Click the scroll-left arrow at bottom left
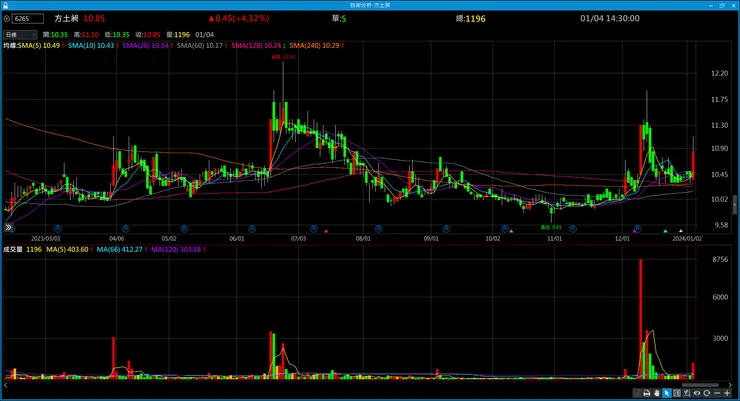This screenshot has width=740, height=401. pos(6,385)
